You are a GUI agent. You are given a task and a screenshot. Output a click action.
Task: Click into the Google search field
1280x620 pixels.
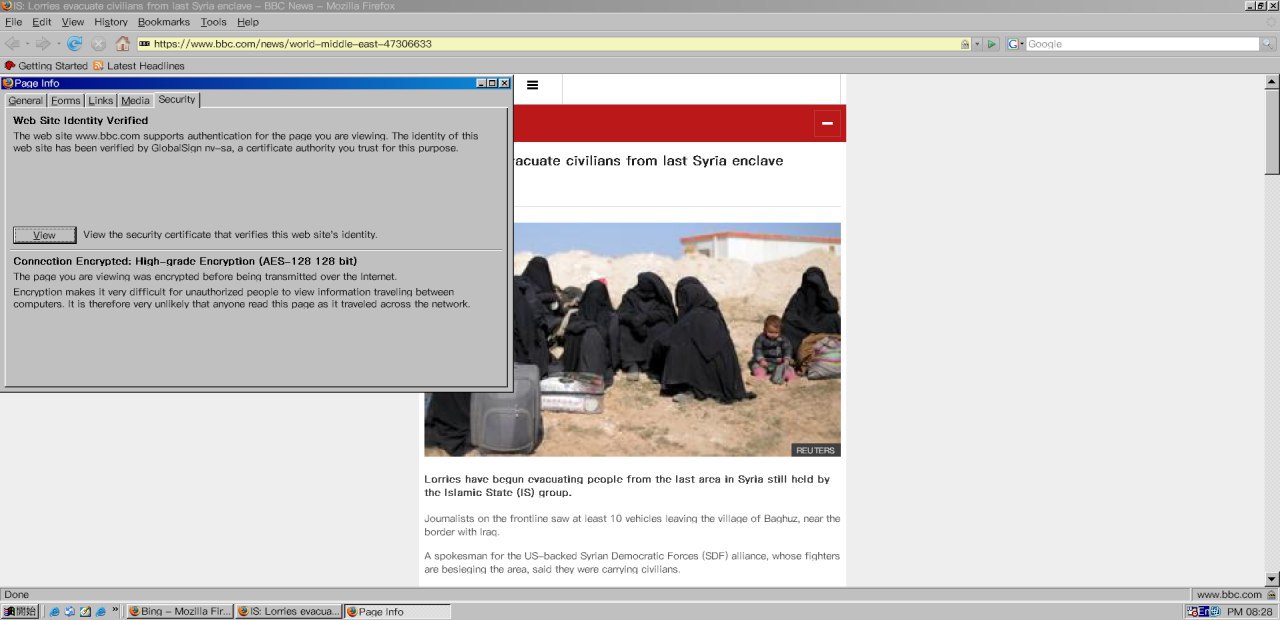(1140, 44)
